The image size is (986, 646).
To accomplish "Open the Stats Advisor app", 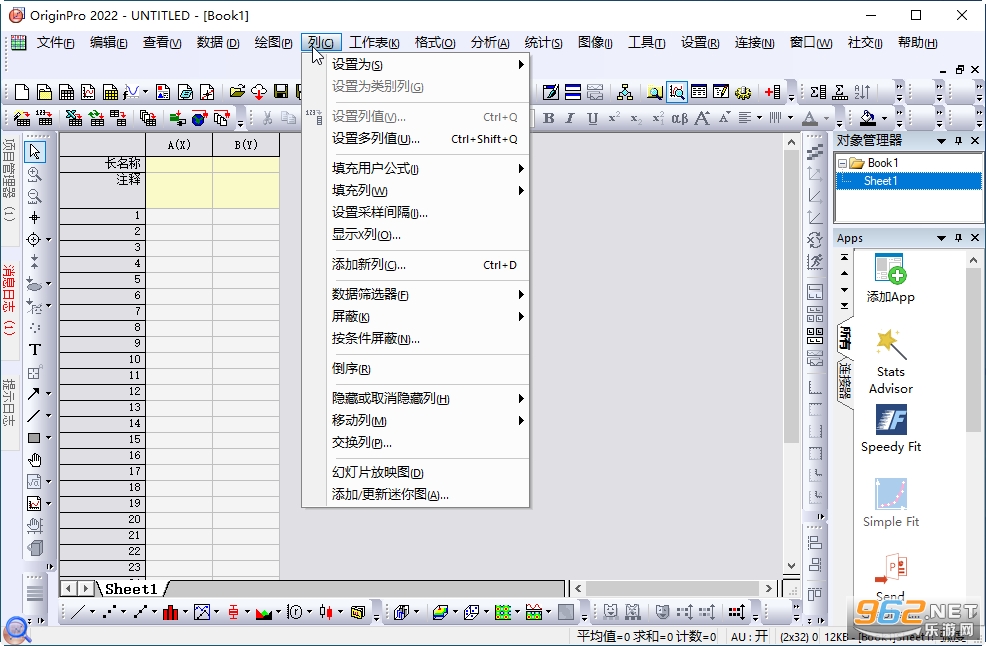I will click(x=890, y=362).
